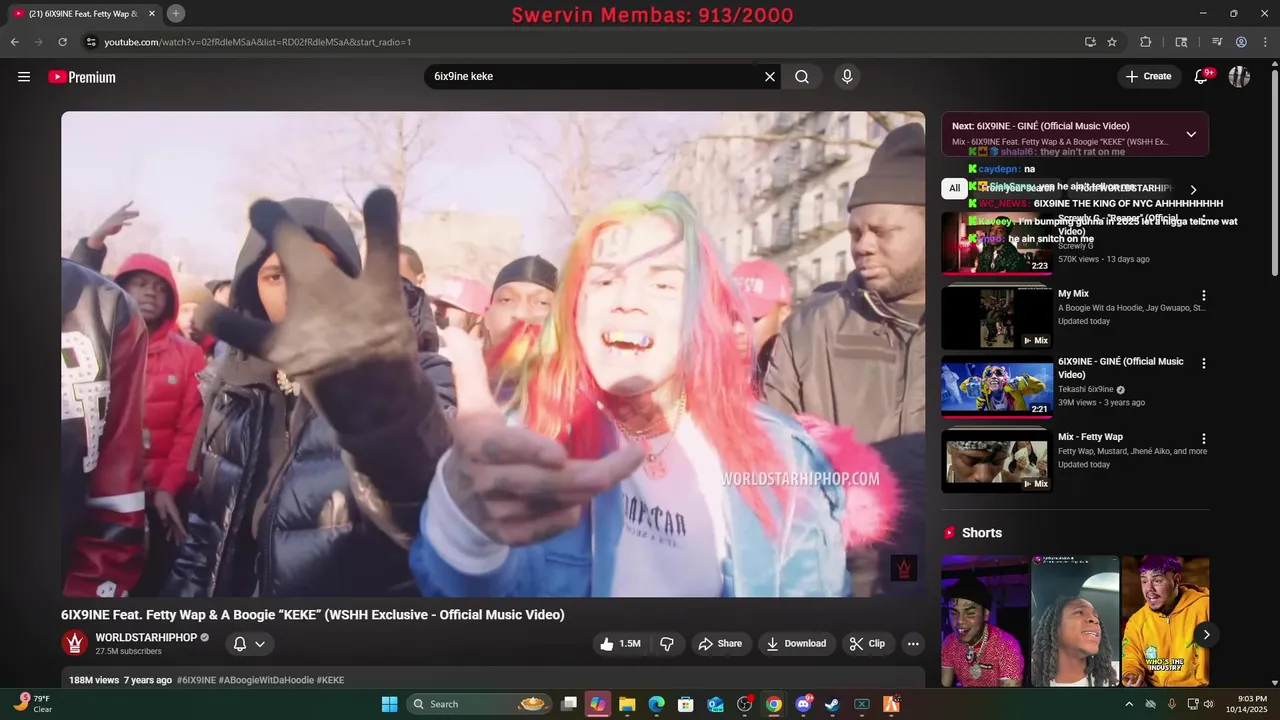
Task: Open options menu for 6IX9INE GINÉ video
Action: click(1204, 364)
